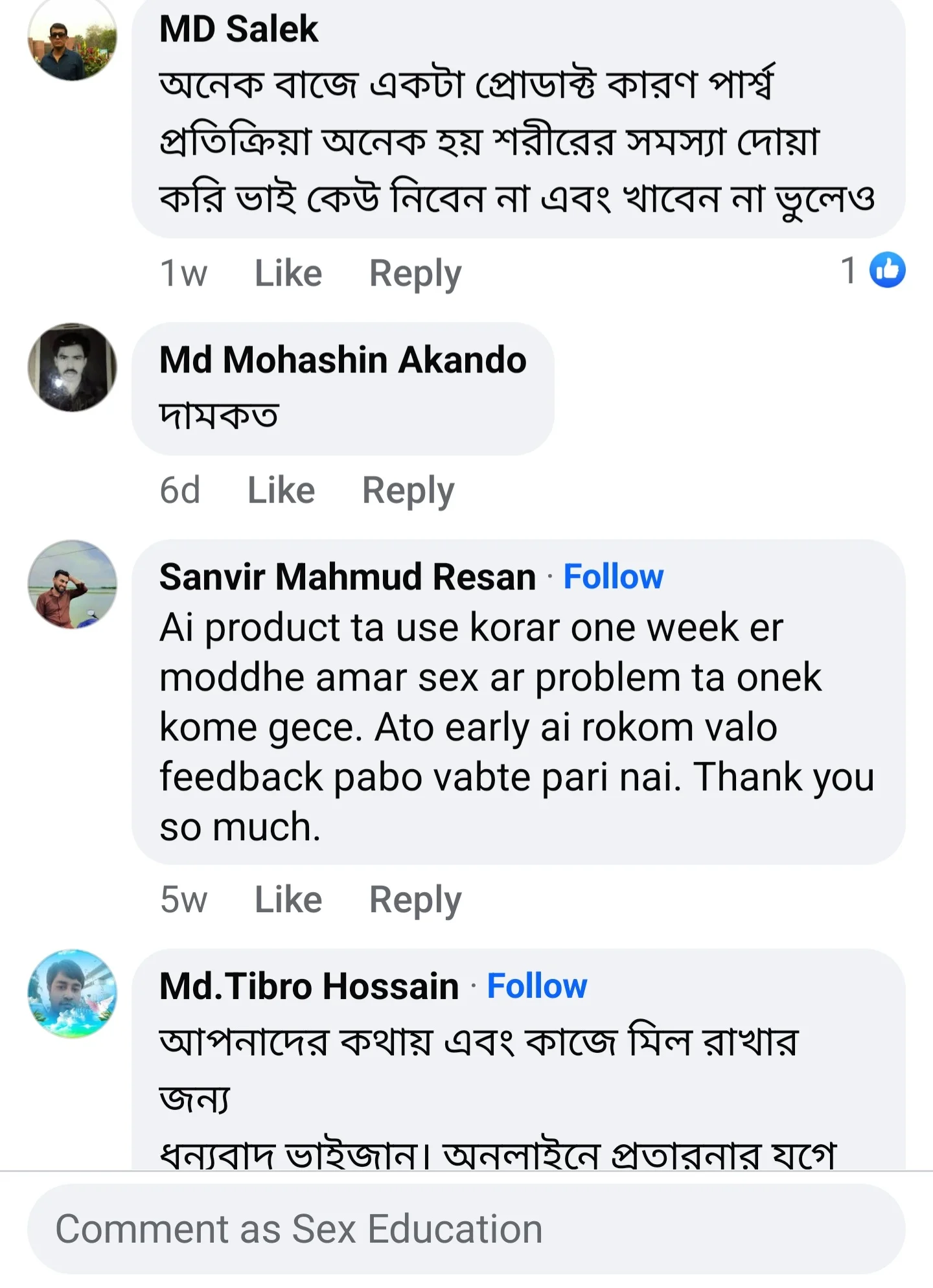Open the 6d timestamp on Akando's comment

coord(180,489)
